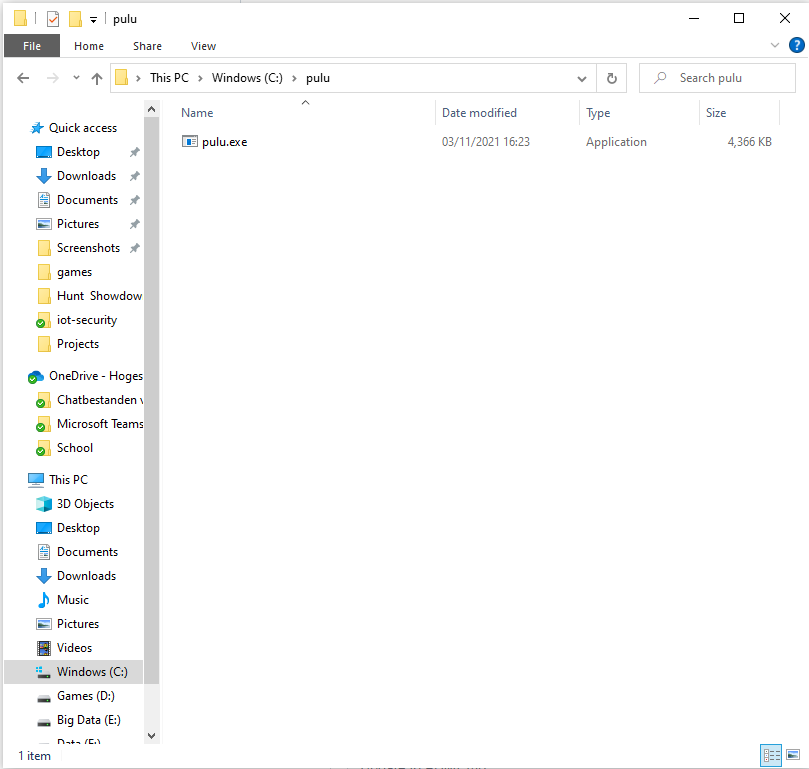
Task: Sort by the Name column header
Action: pos(197,113)
